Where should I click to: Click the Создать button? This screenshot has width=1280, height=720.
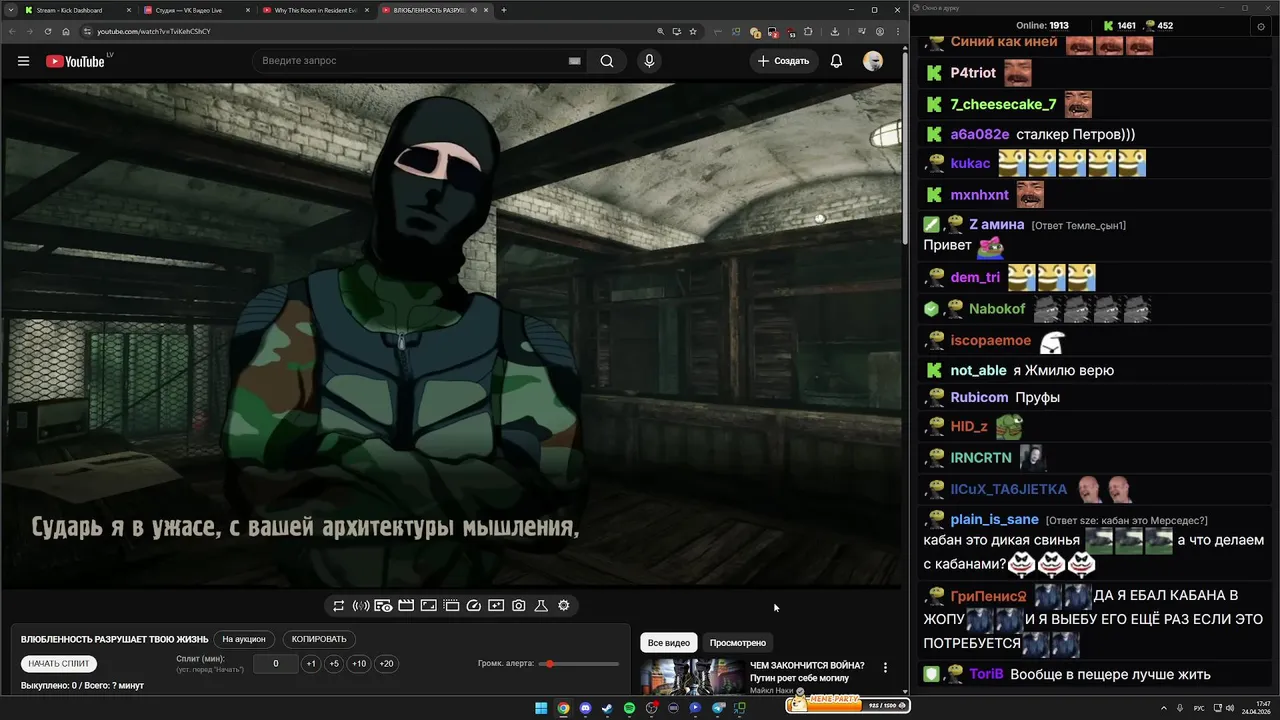tap(783, 61)
